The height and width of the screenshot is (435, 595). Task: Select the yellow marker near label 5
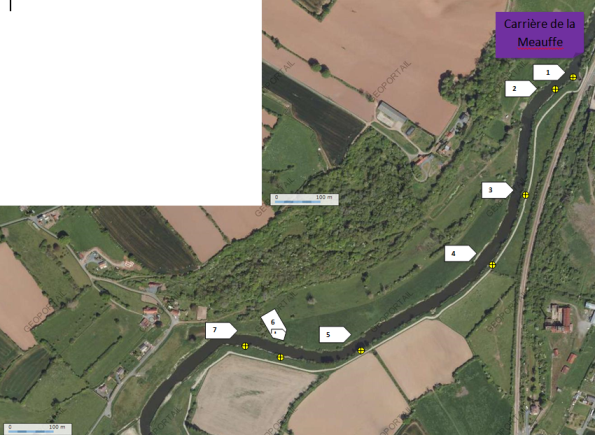(361, 350)
